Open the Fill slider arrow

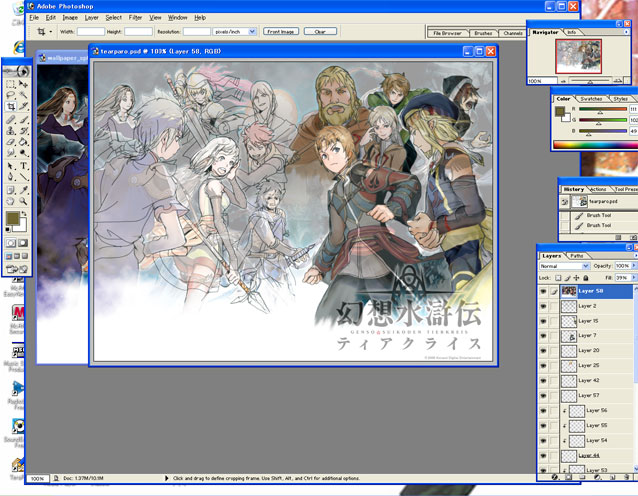coord(634,278)
